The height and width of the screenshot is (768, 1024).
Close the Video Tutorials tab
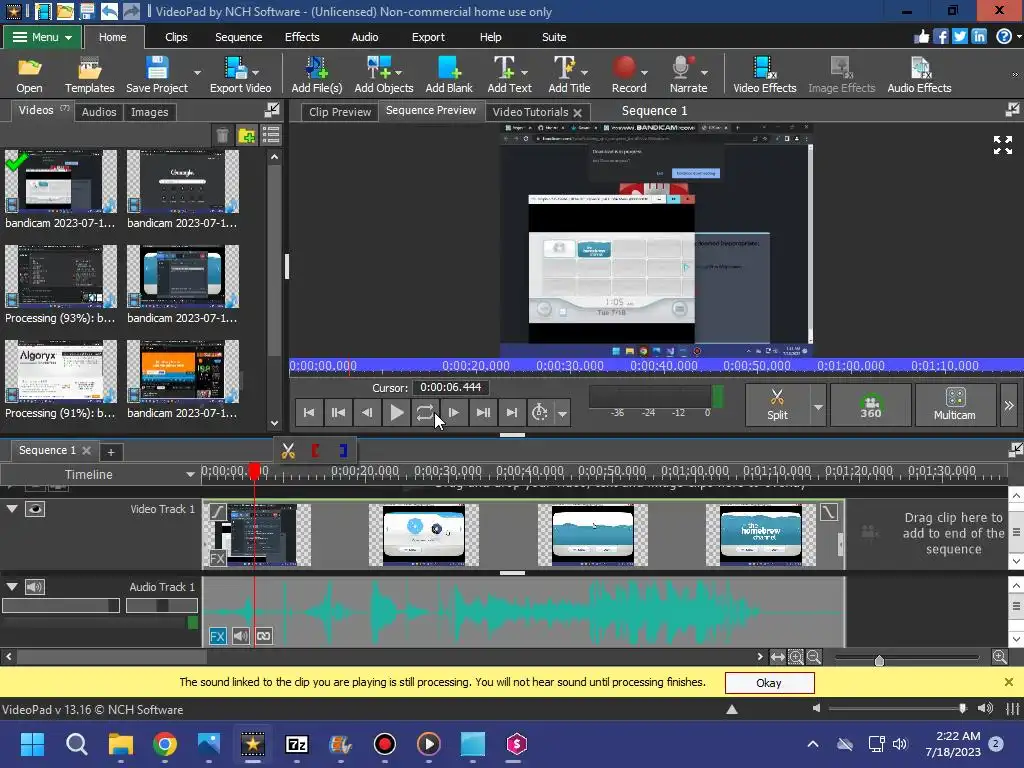tap(577, 113)
